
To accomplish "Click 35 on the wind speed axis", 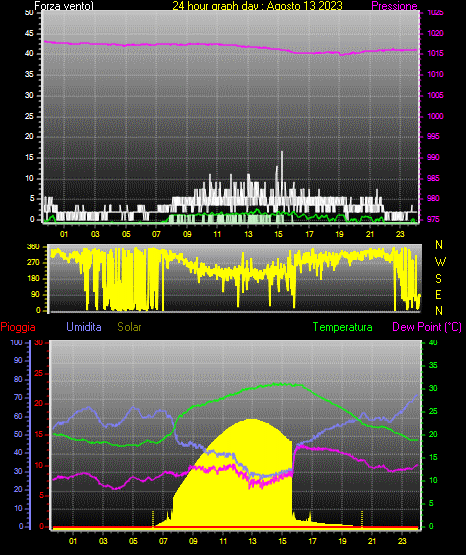I will [29, 74].
